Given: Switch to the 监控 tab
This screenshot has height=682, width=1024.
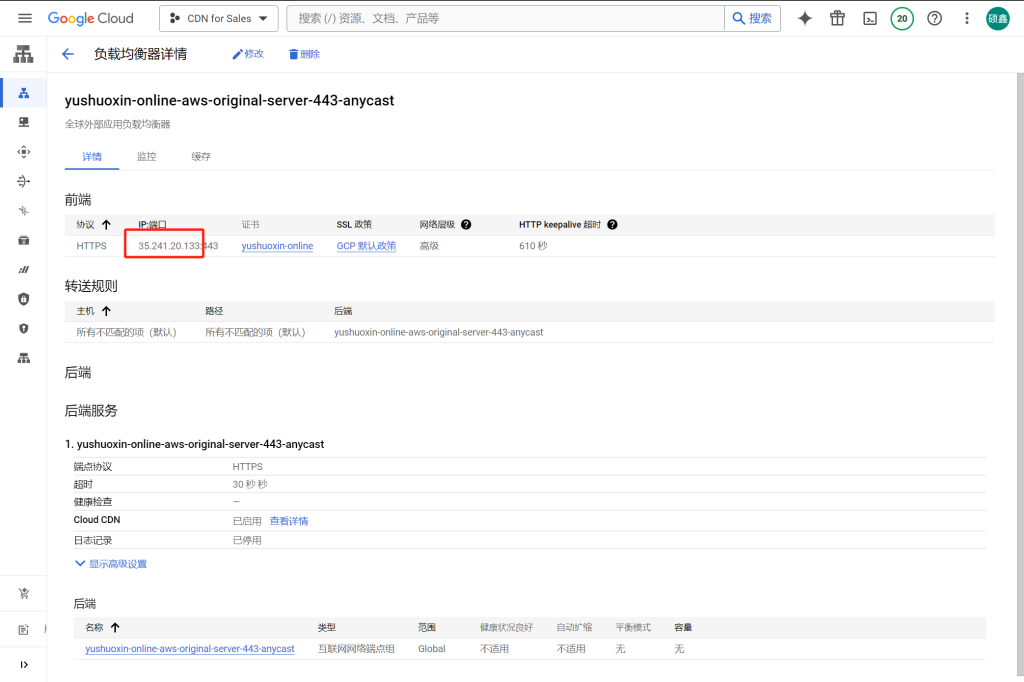Looking at the screenshot, I should (x=146, y=157).
